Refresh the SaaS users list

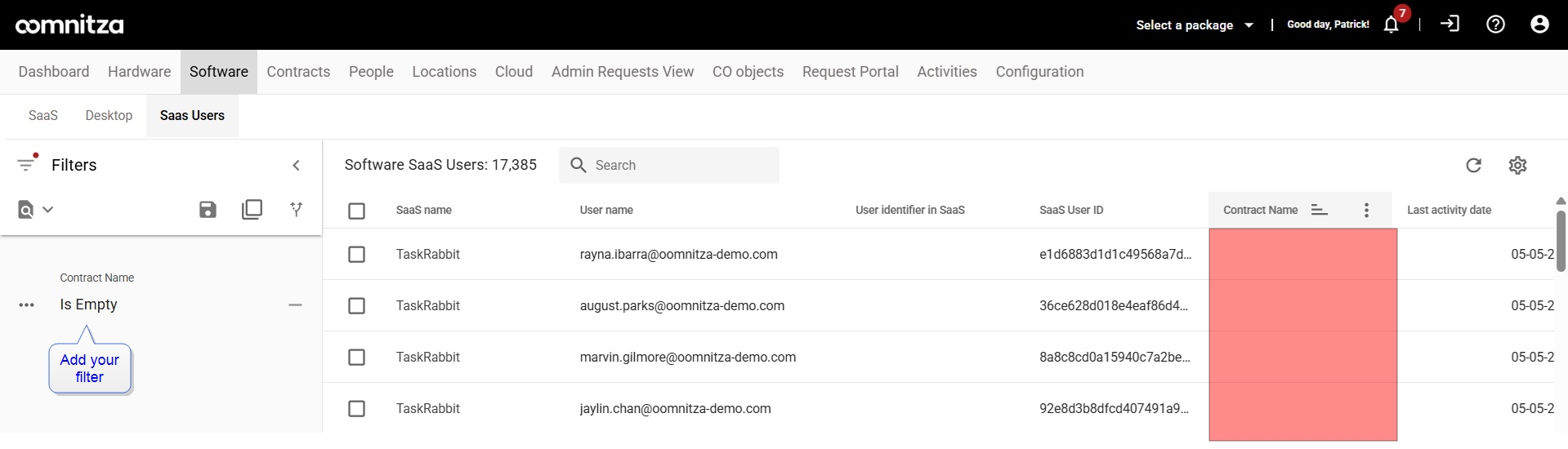tap(1473, 165)
